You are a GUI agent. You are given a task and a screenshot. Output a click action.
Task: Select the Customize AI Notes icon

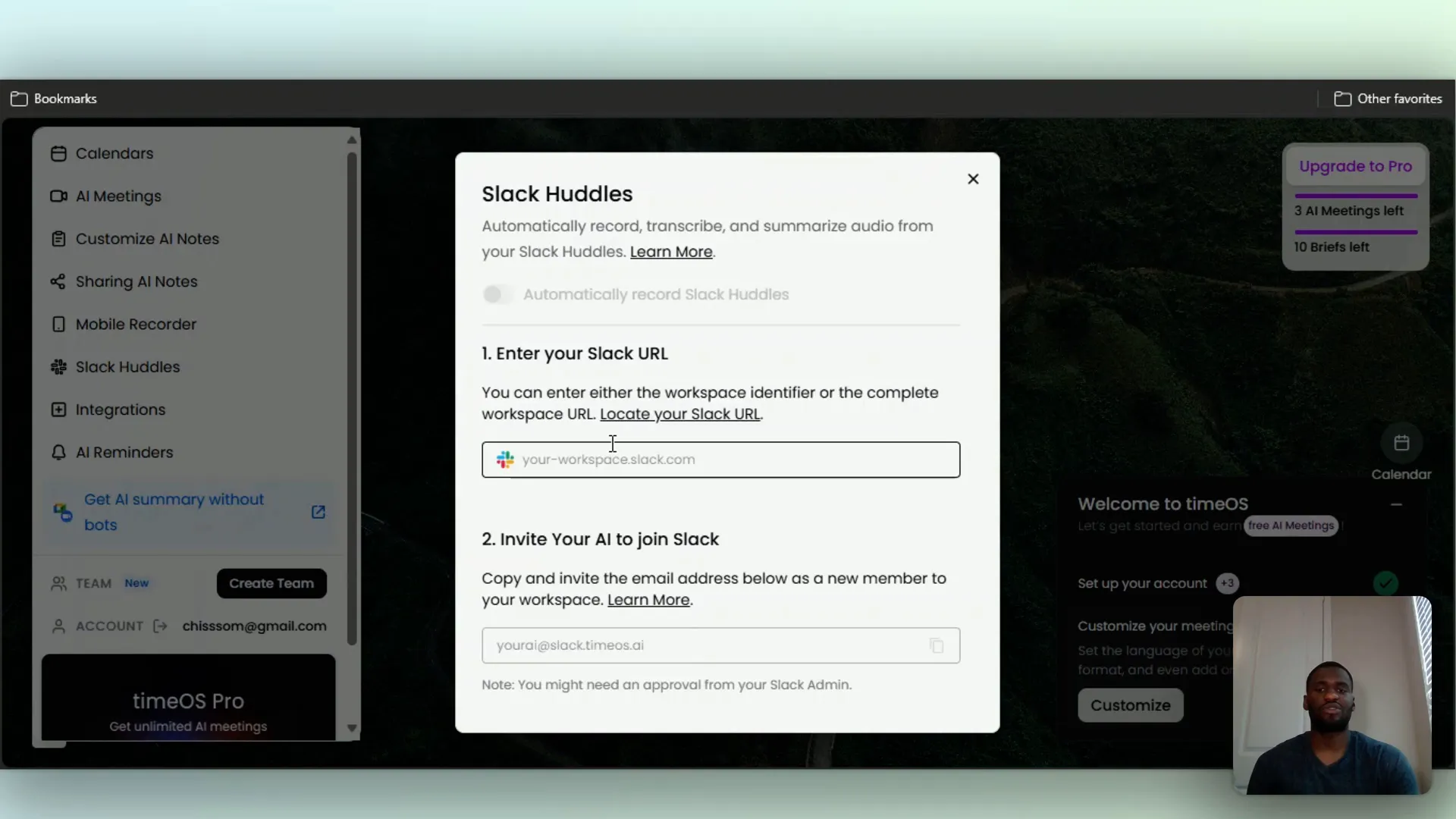(58, 239)
